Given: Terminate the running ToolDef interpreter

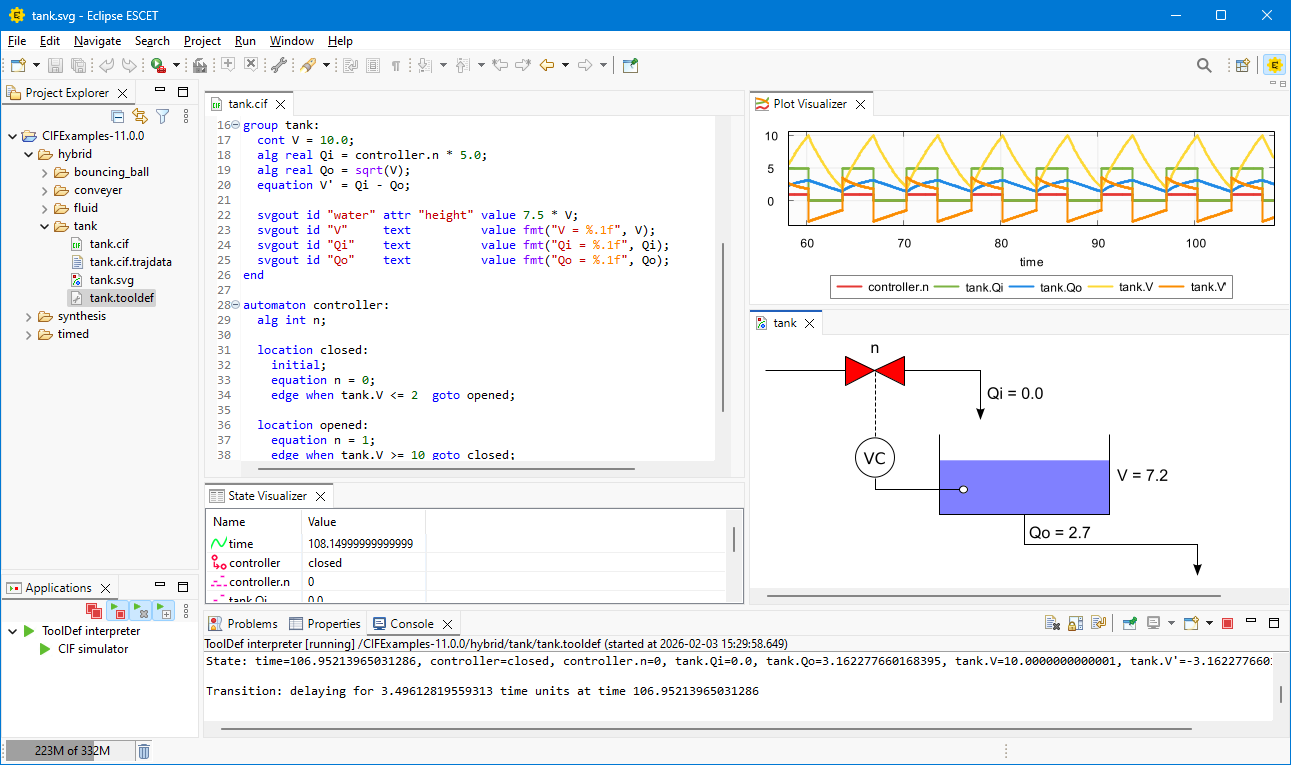Looking at the screenshot, I should click(x=1227, y=622).
